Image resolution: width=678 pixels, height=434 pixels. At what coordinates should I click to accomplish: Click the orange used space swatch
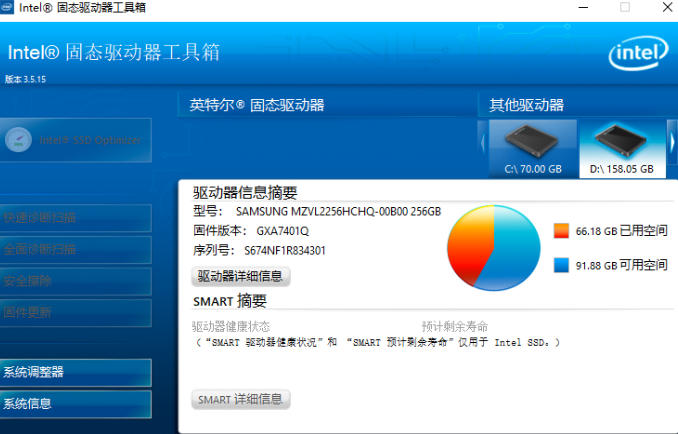click(x=561, y=230)
